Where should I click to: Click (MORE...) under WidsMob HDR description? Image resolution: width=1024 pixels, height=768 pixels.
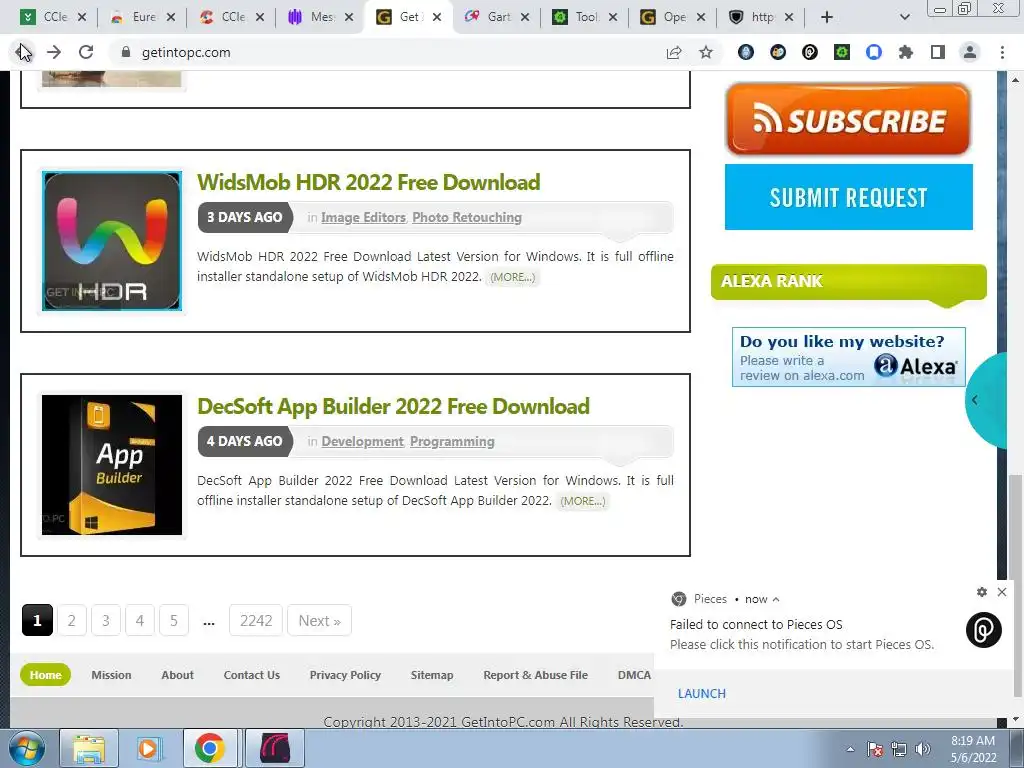513,277
